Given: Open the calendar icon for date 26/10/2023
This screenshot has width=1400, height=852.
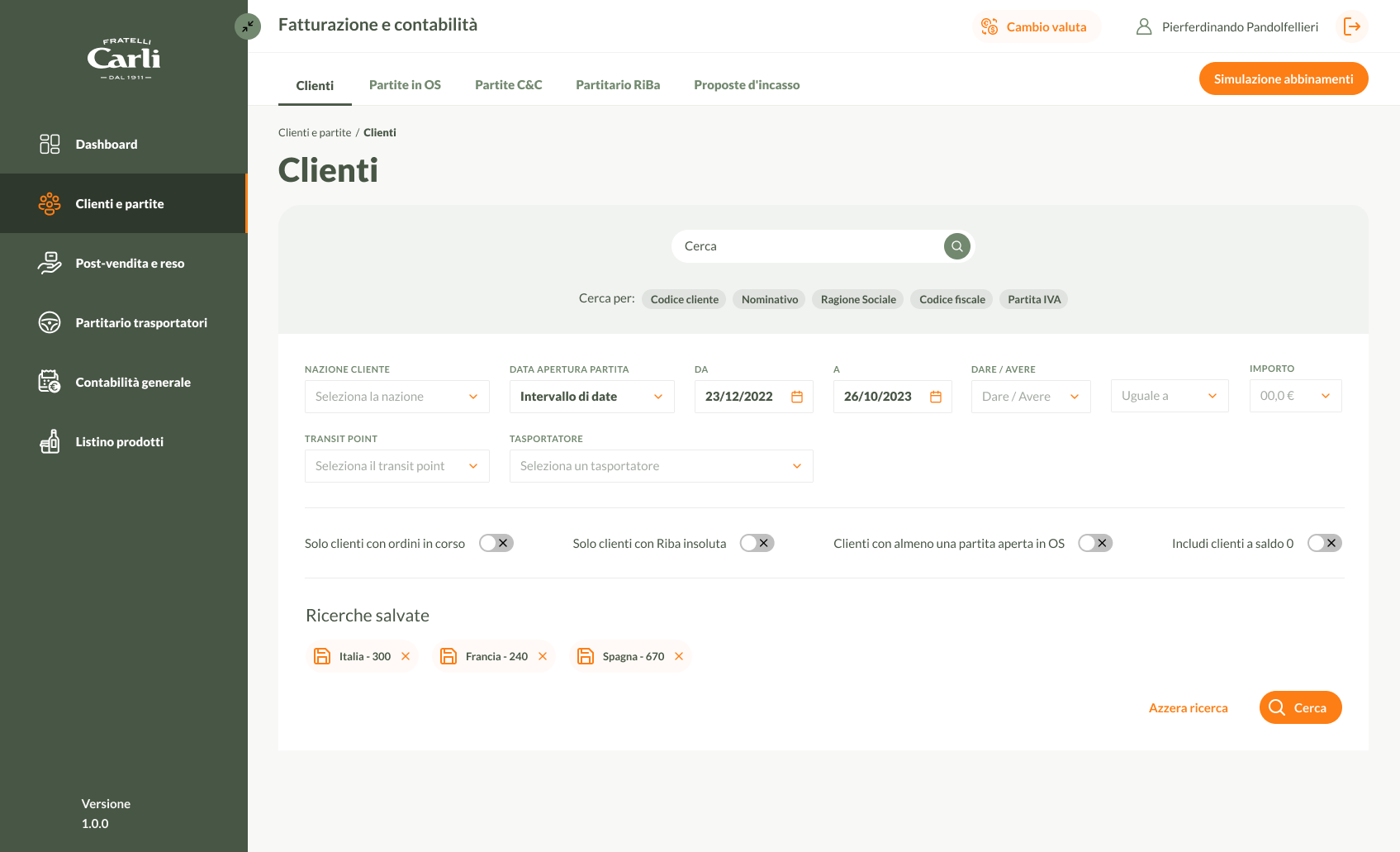Looking at the screenshot, I should point(935,397).
